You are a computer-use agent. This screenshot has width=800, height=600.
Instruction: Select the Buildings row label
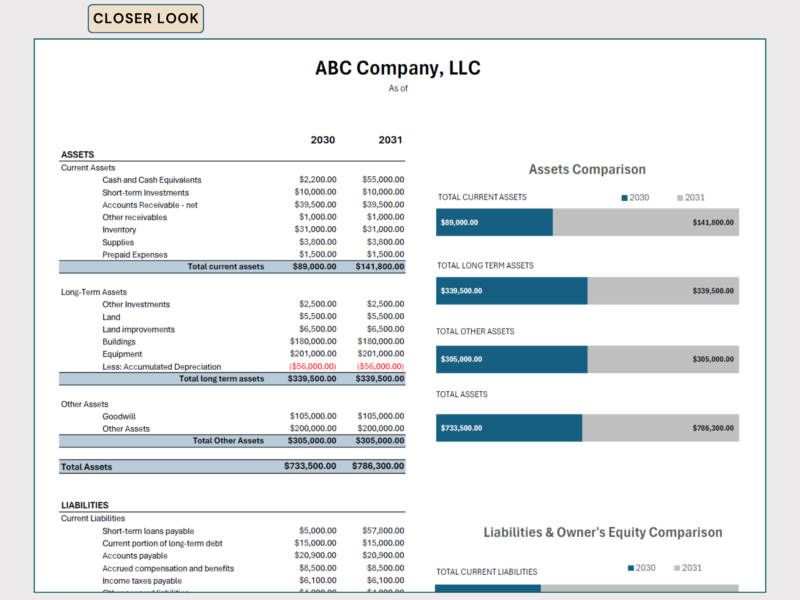click(x=119, y=342)
